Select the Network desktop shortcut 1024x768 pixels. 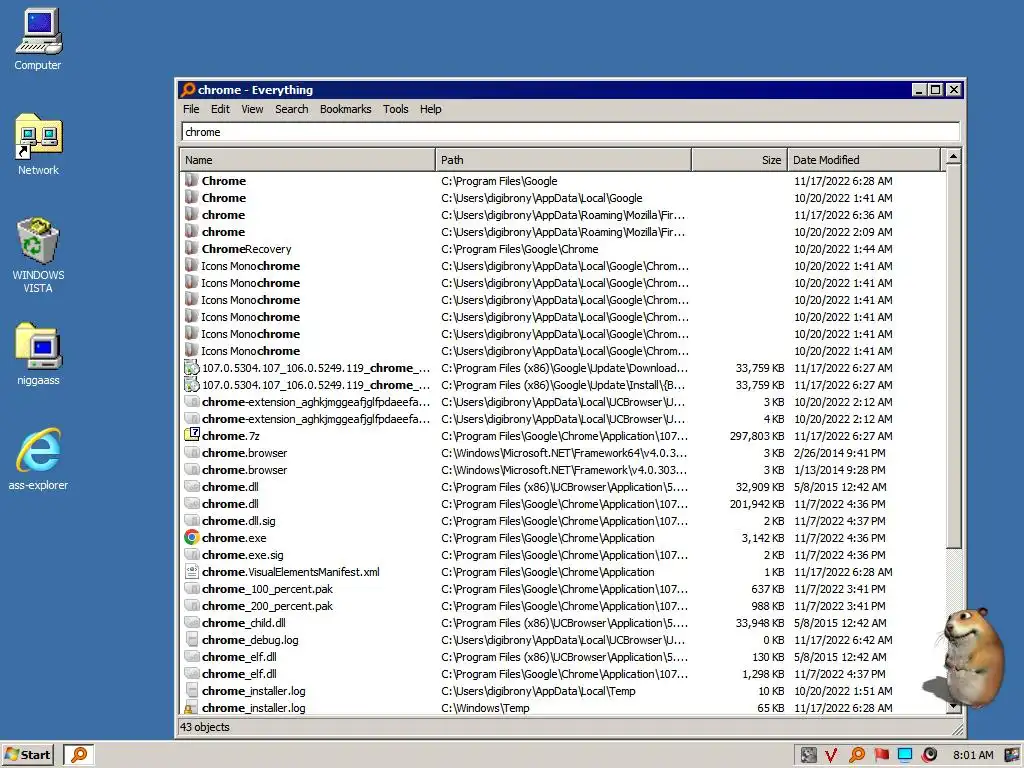(x=38, y=144)
